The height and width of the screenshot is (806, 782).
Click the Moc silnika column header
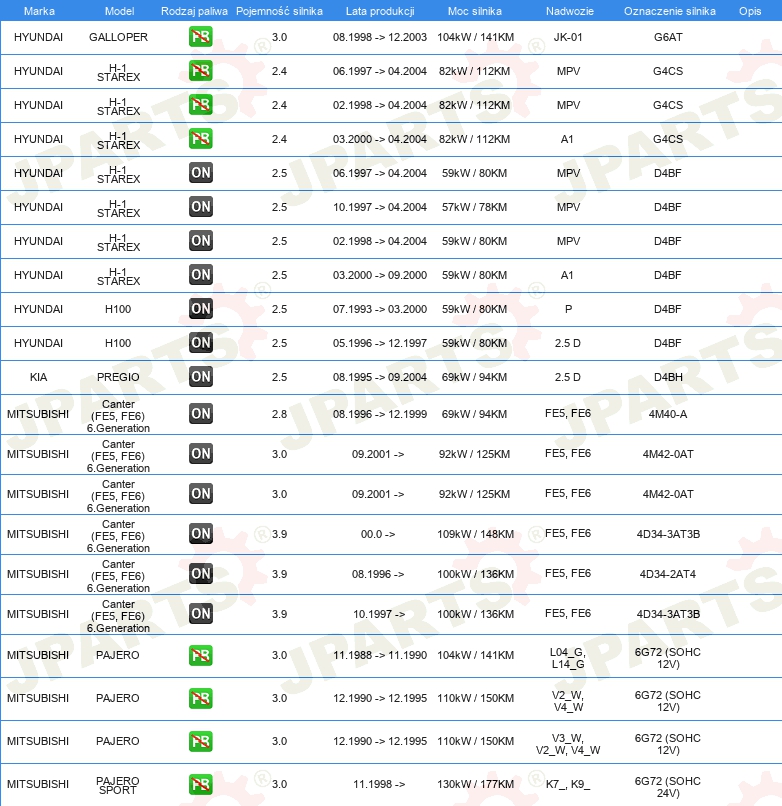tap(475, 11)
